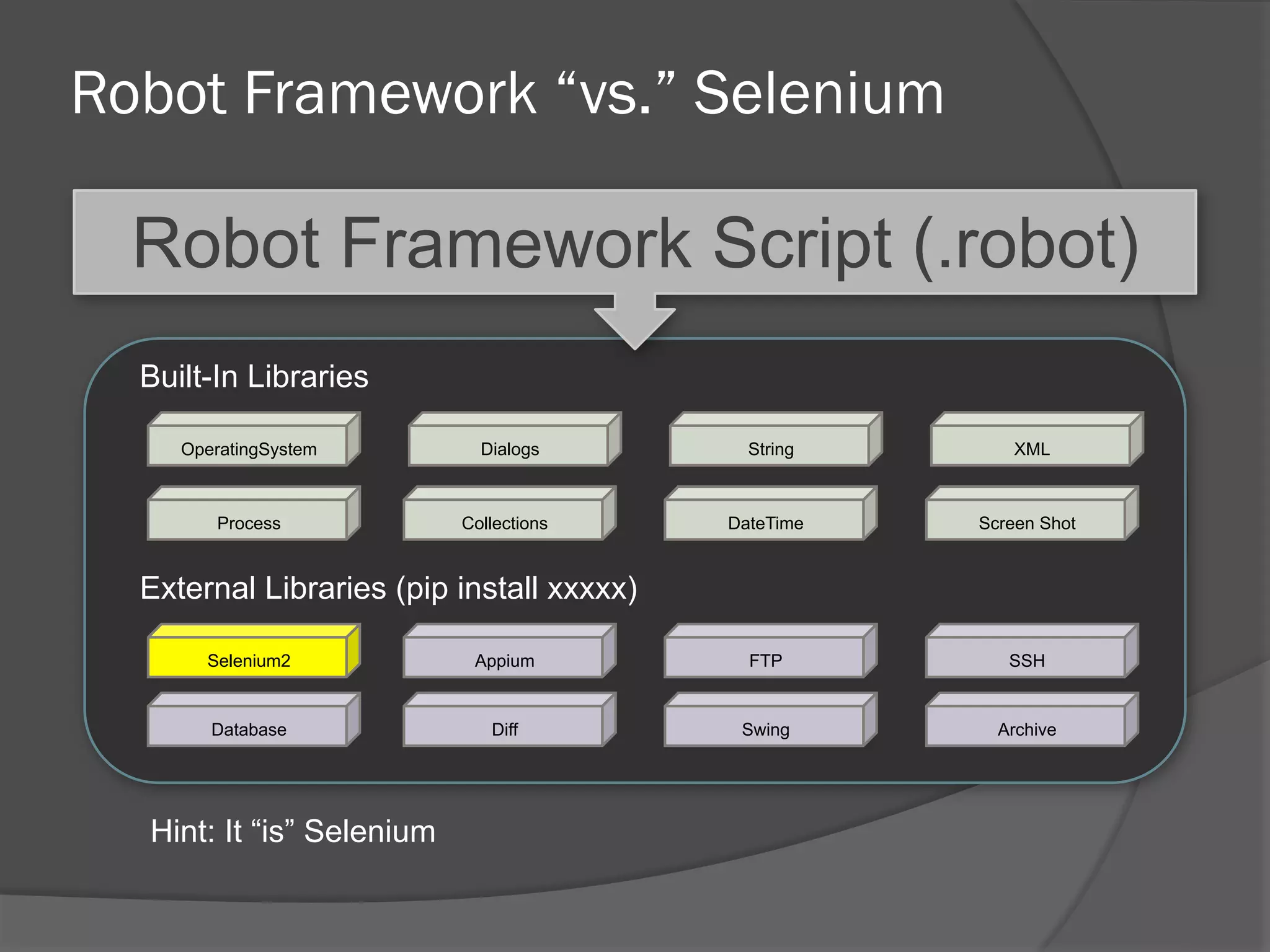
Task: Click the 'Hint: It is Selenium' text
Action: (293, 831)
